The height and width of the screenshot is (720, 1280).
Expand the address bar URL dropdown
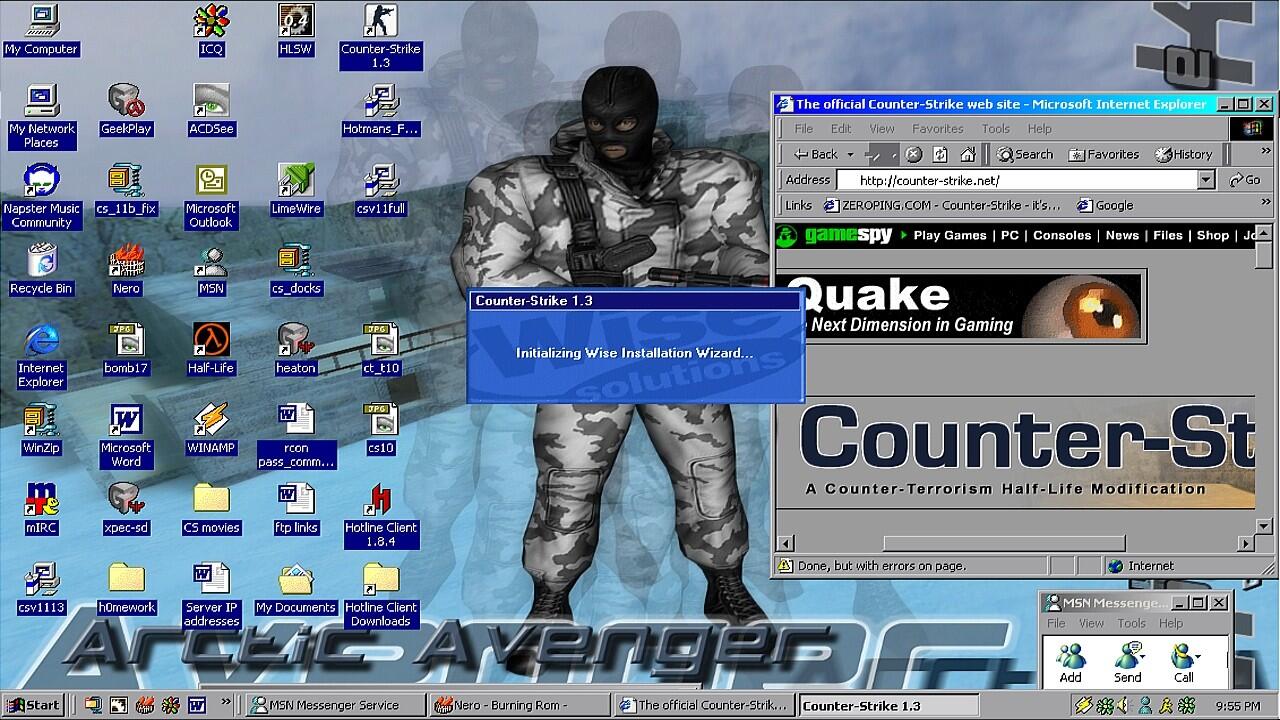pyautogui.click(x=1206, y=180)
